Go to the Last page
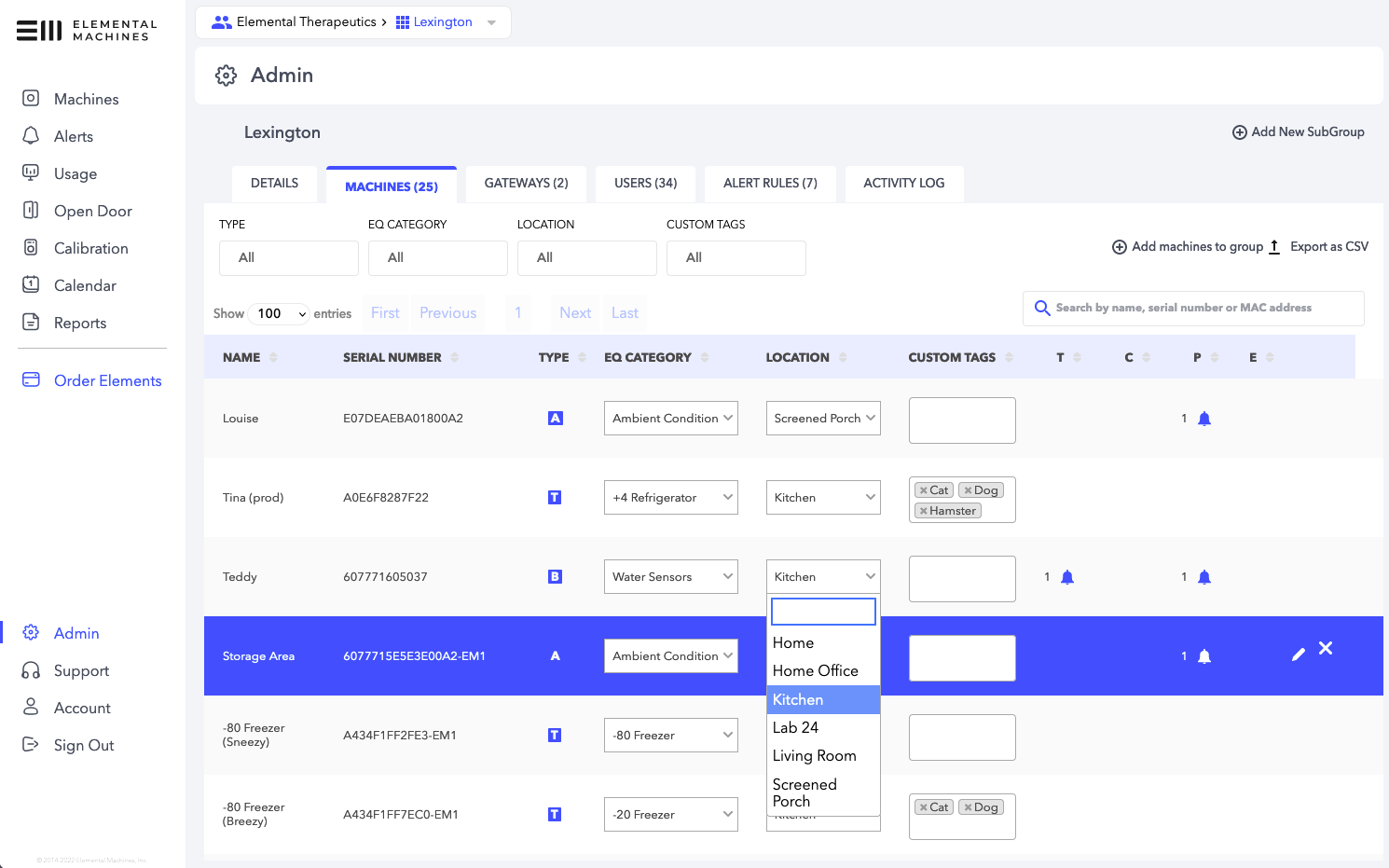1389x868 pixels. pyautogui.click(x=625, y=313)
